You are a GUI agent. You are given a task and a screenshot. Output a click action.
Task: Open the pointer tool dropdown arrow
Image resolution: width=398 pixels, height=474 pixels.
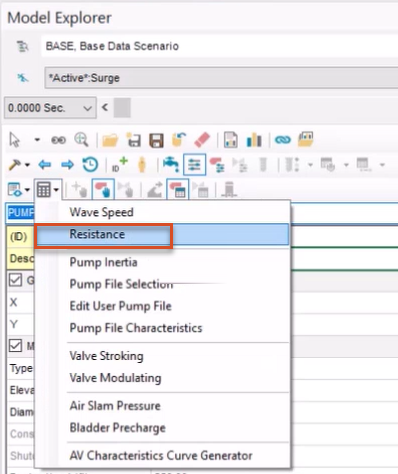click(37, 140)
